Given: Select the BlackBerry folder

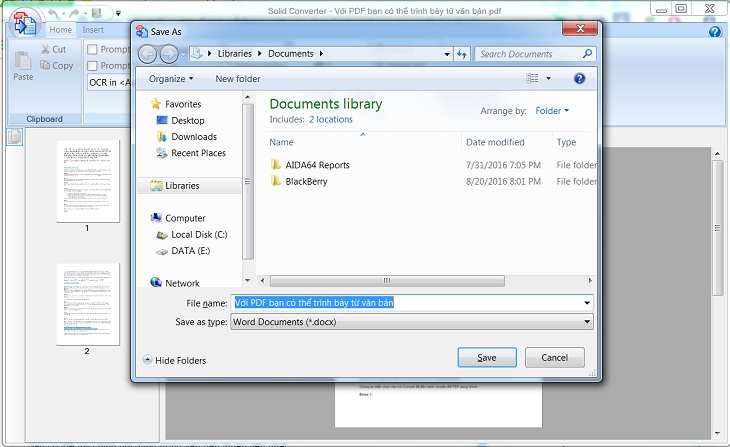Looking at the screenshot, I should 299,181.
